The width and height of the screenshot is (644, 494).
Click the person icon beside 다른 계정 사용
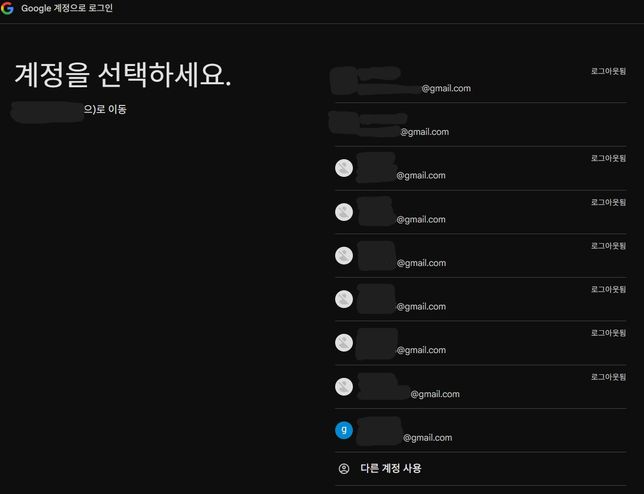point(344,469)
